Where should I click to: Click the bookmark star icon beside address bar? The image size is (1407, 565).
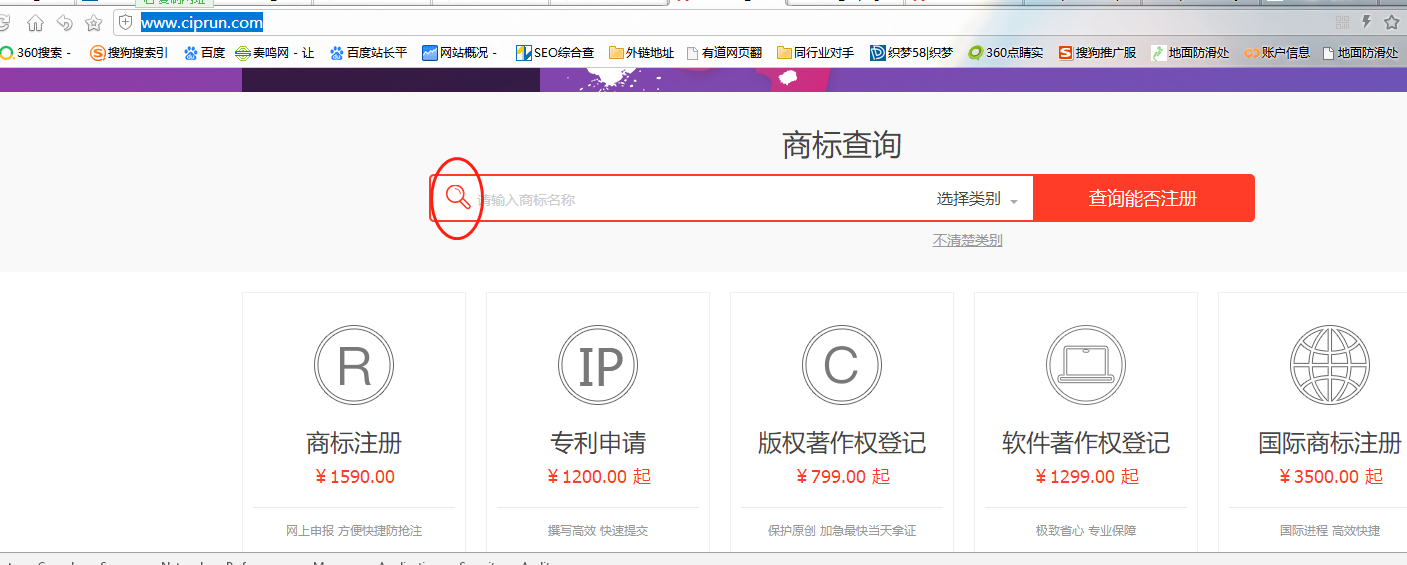coord(93,23)
